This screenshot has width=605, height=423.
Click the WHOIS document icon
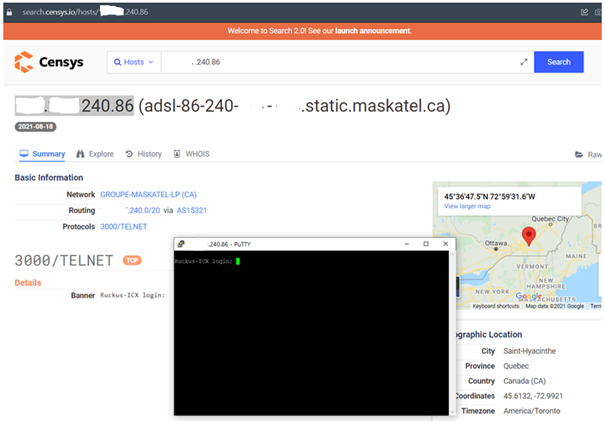click(x=177, y=154)
